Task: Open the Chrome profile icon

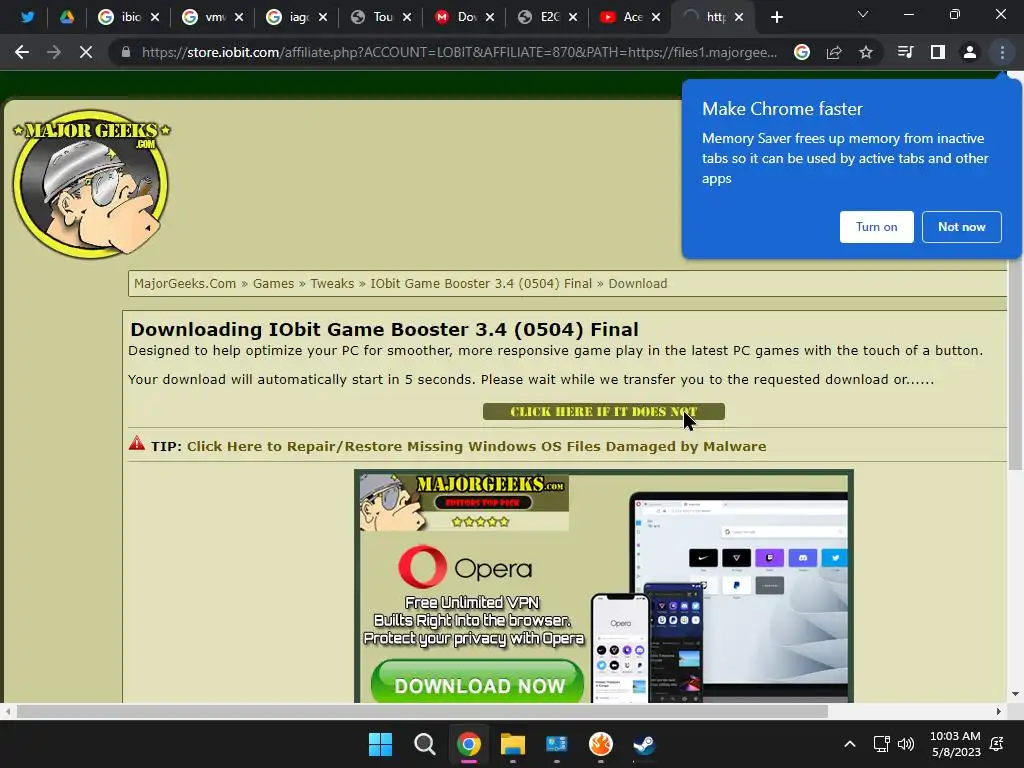Action: click(970, 52)
